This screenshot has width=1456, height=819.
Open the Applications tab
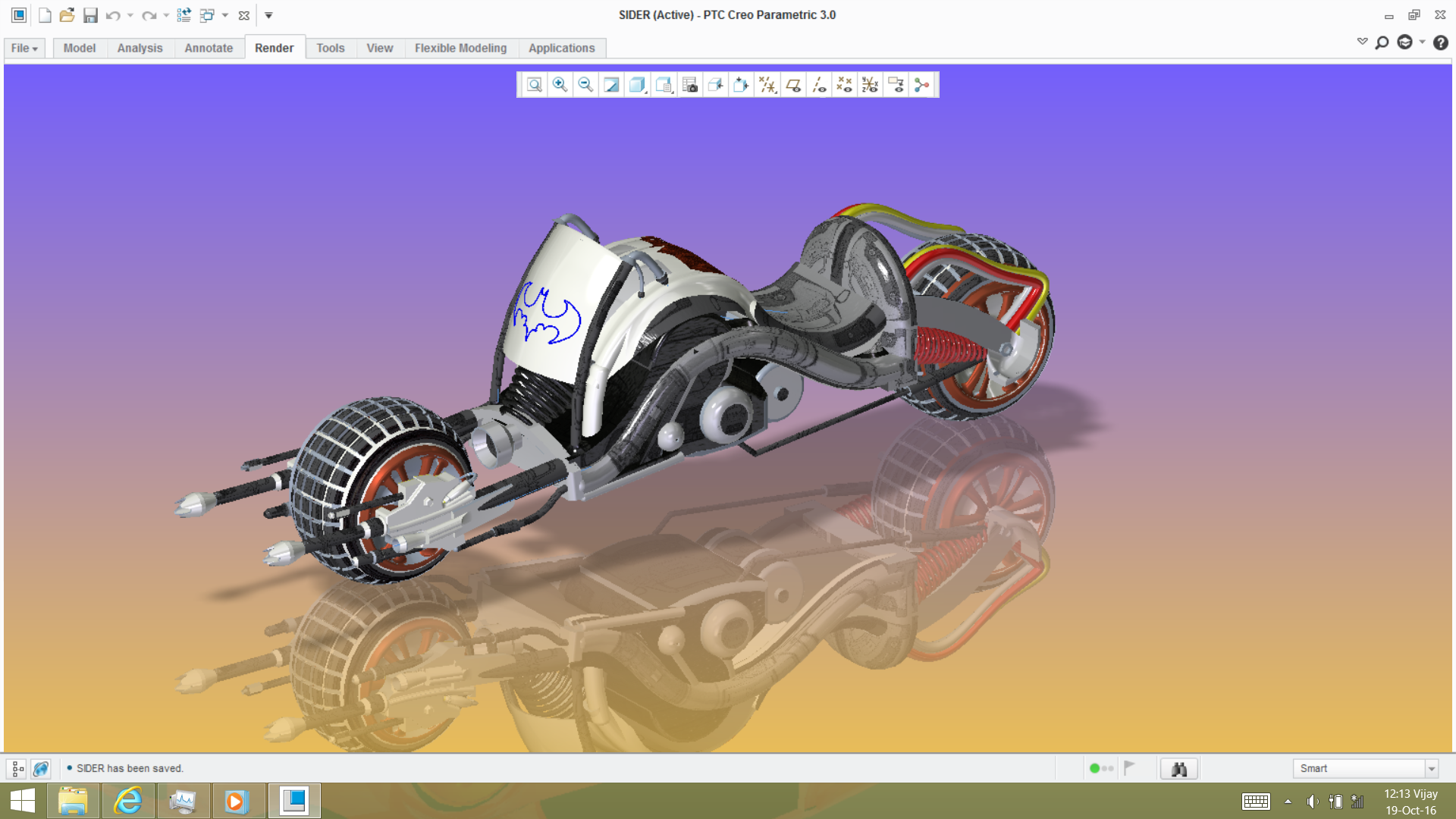[561, 48]
